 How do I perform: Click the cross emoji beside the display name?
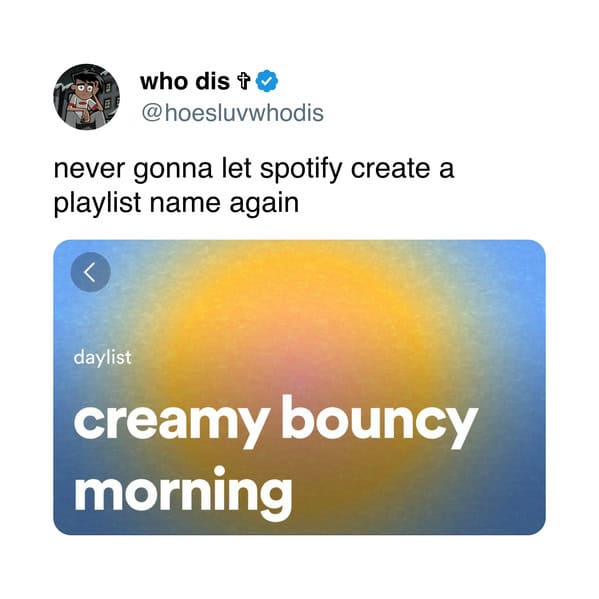point(243,81)
